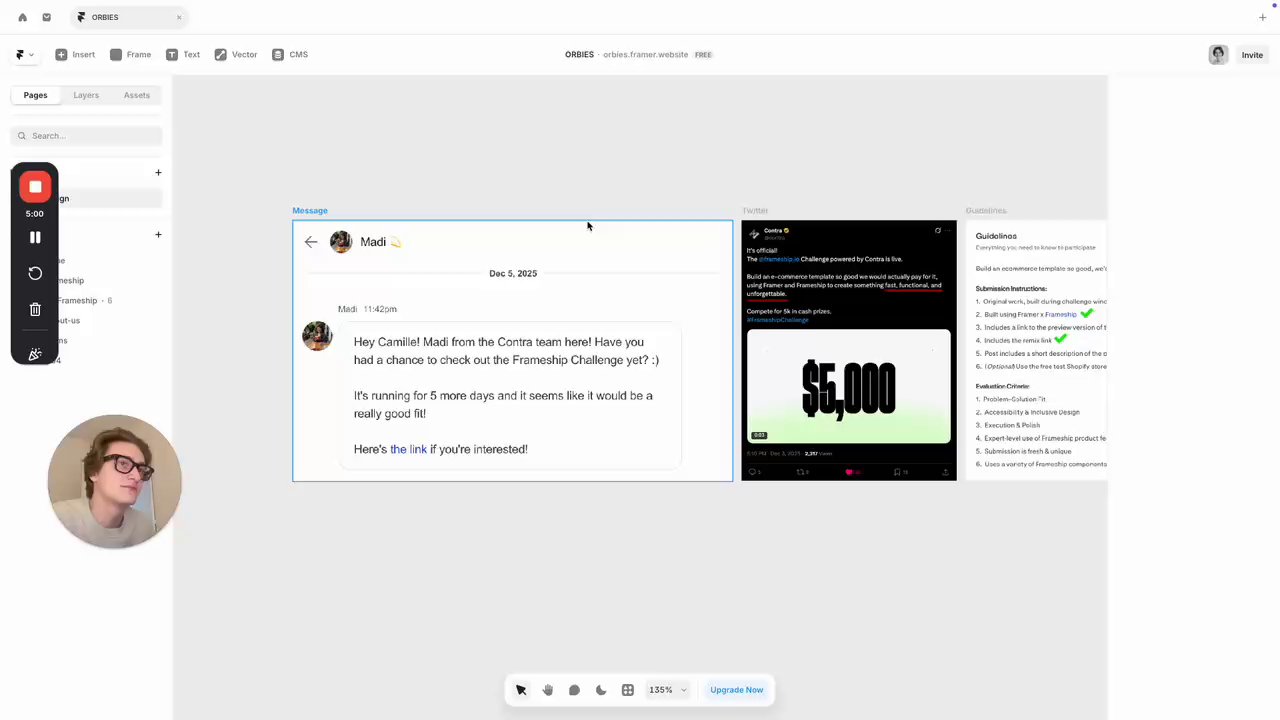Select the Twitter frame label

click(x=755, y=210)
